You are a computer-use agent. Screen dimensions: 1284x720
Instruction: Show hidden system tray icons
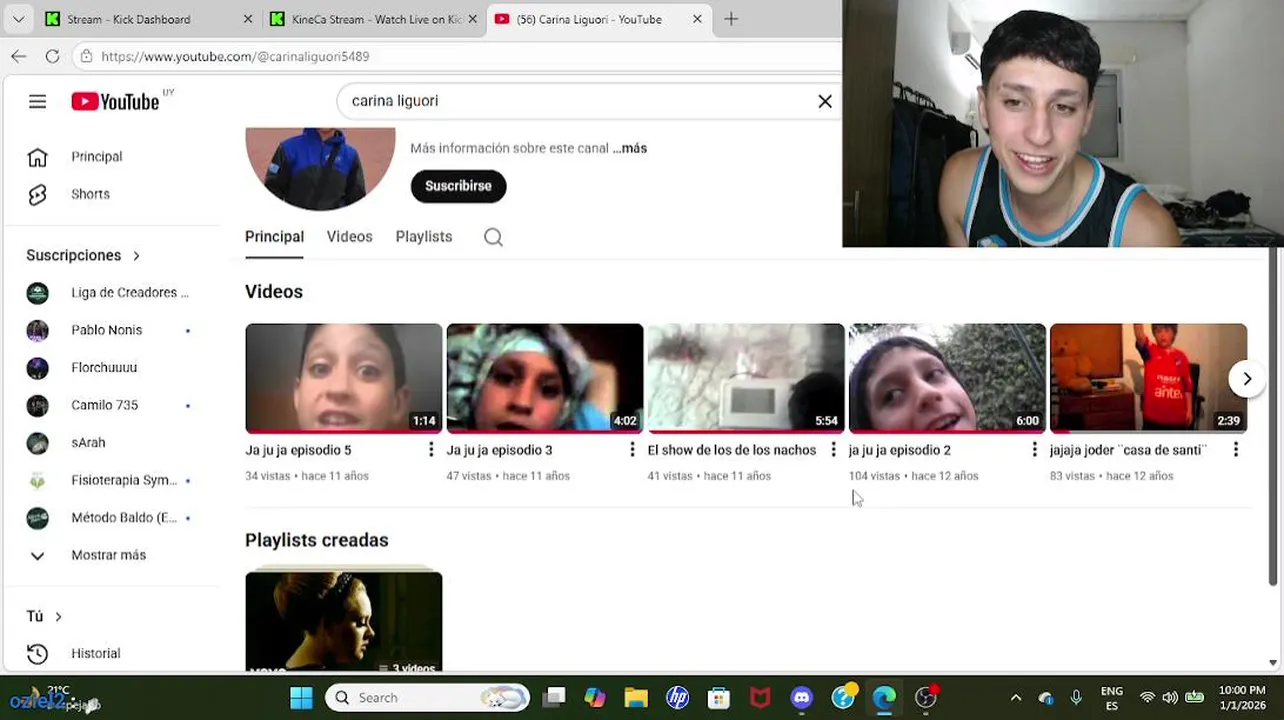(1016, 697)
